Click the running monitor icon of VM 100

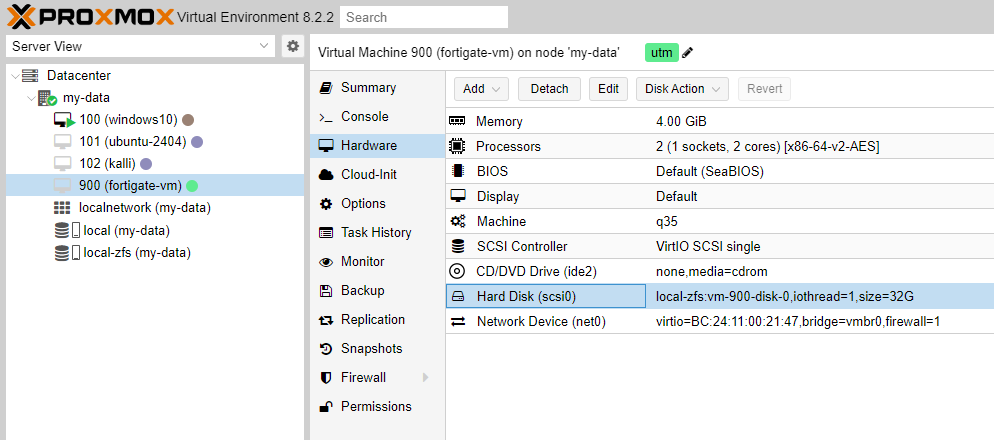(x=64, y=120)
